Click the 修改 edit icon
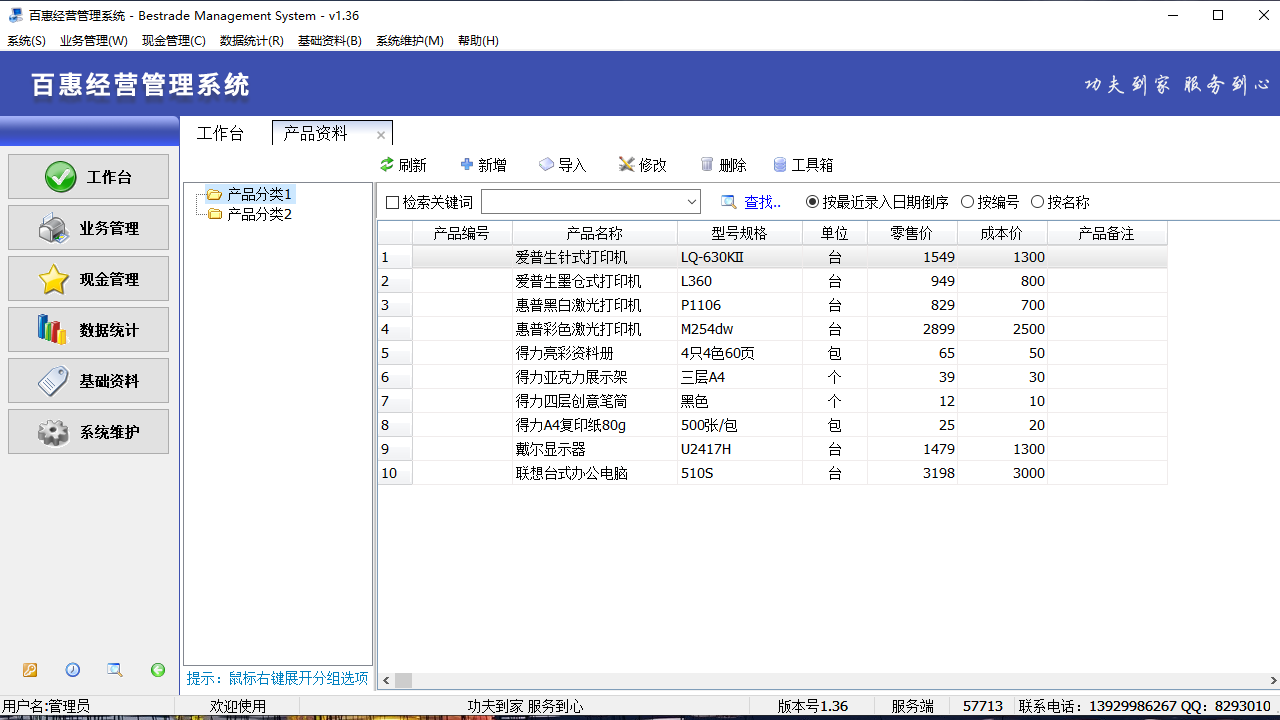 (x=641, y=164)
